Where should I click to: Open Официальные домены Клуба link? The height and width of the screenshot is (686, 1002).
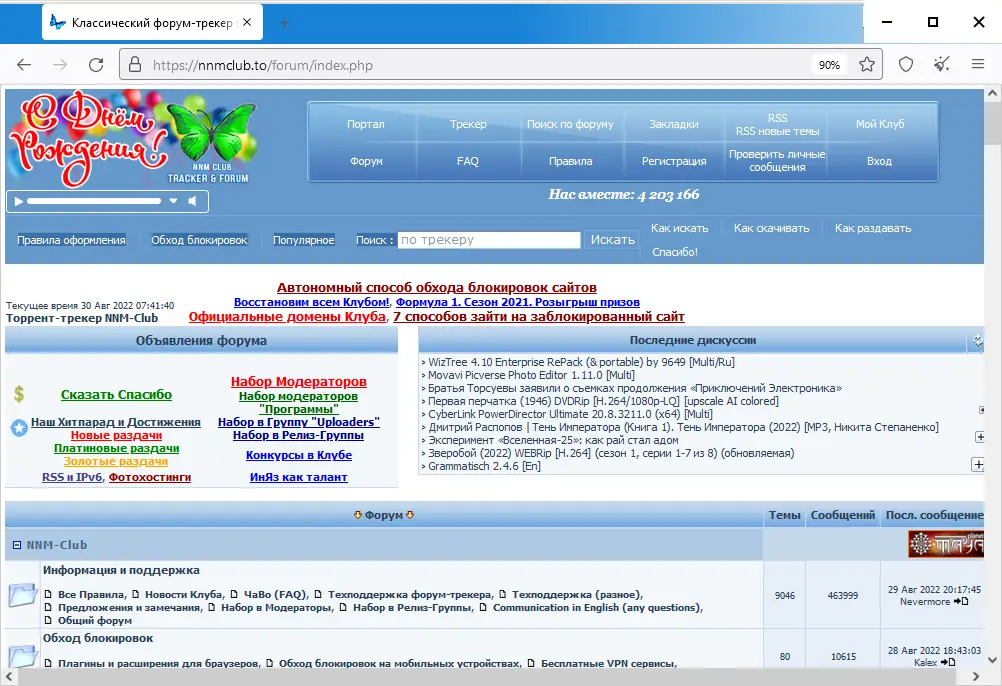click(x=287, y=317)
